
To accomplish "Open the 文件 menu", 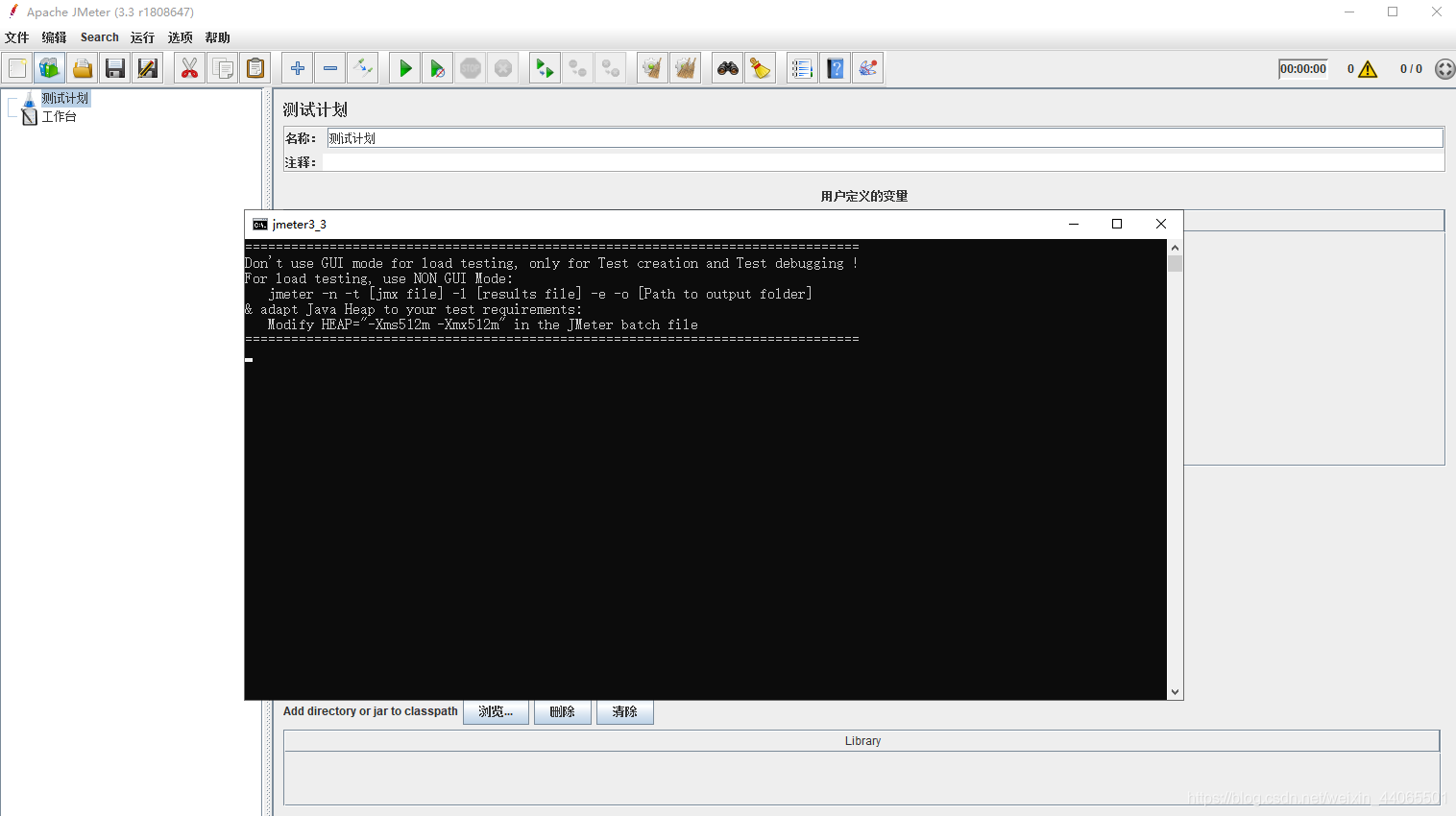I will (x=17, y=37).
